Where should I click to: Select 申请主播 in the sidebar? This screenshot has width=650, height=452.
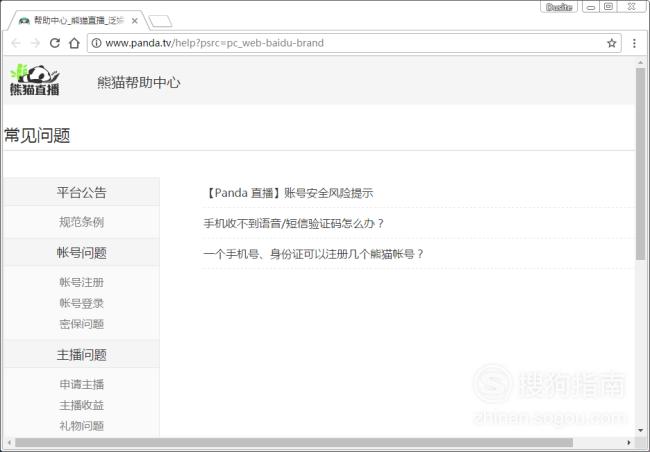point(81,384)
